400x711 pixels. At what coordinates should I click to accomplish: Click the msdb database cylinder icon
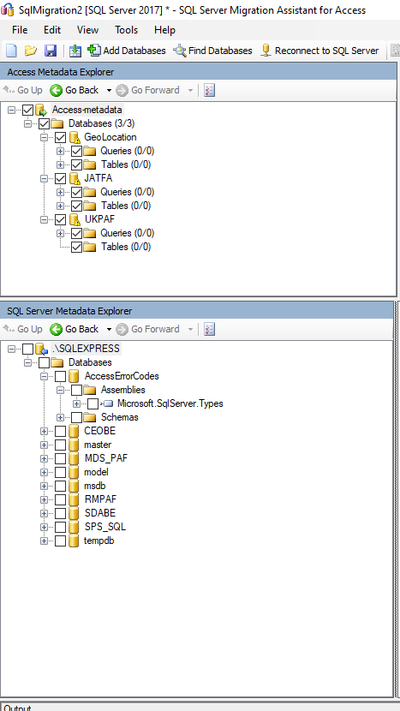(74, 486)
